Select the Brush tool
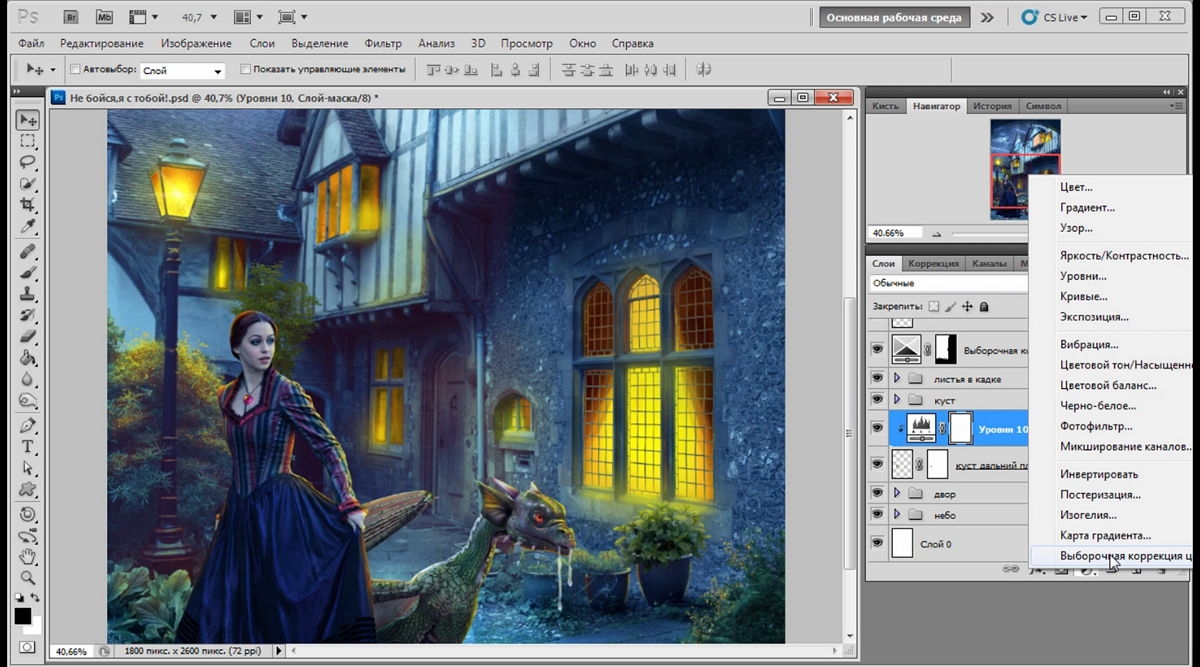1200x667 pixels. click(x=28, y=272)
